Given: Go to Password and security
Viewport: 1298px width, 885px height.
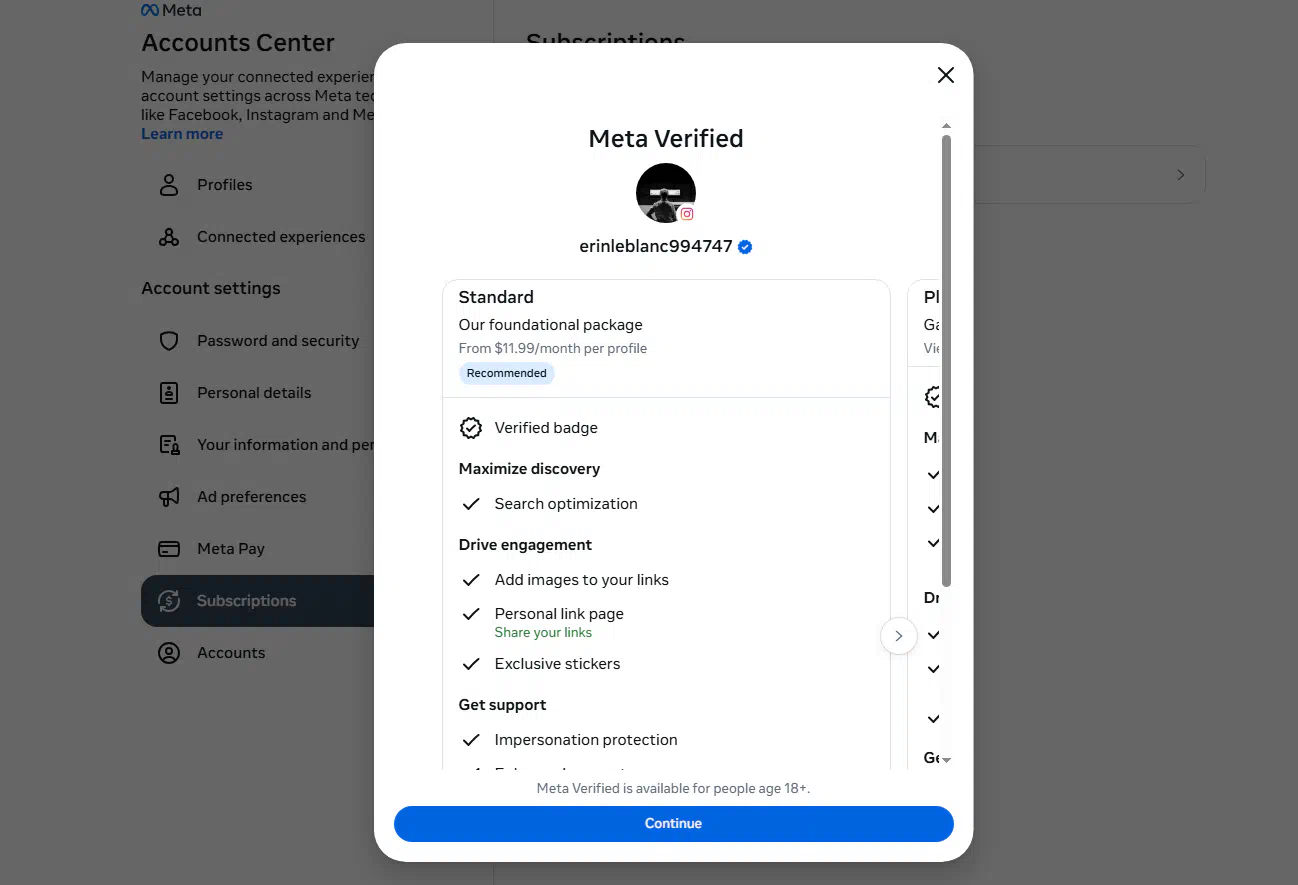Looking at the screenshot, I should tap(258, 341).
